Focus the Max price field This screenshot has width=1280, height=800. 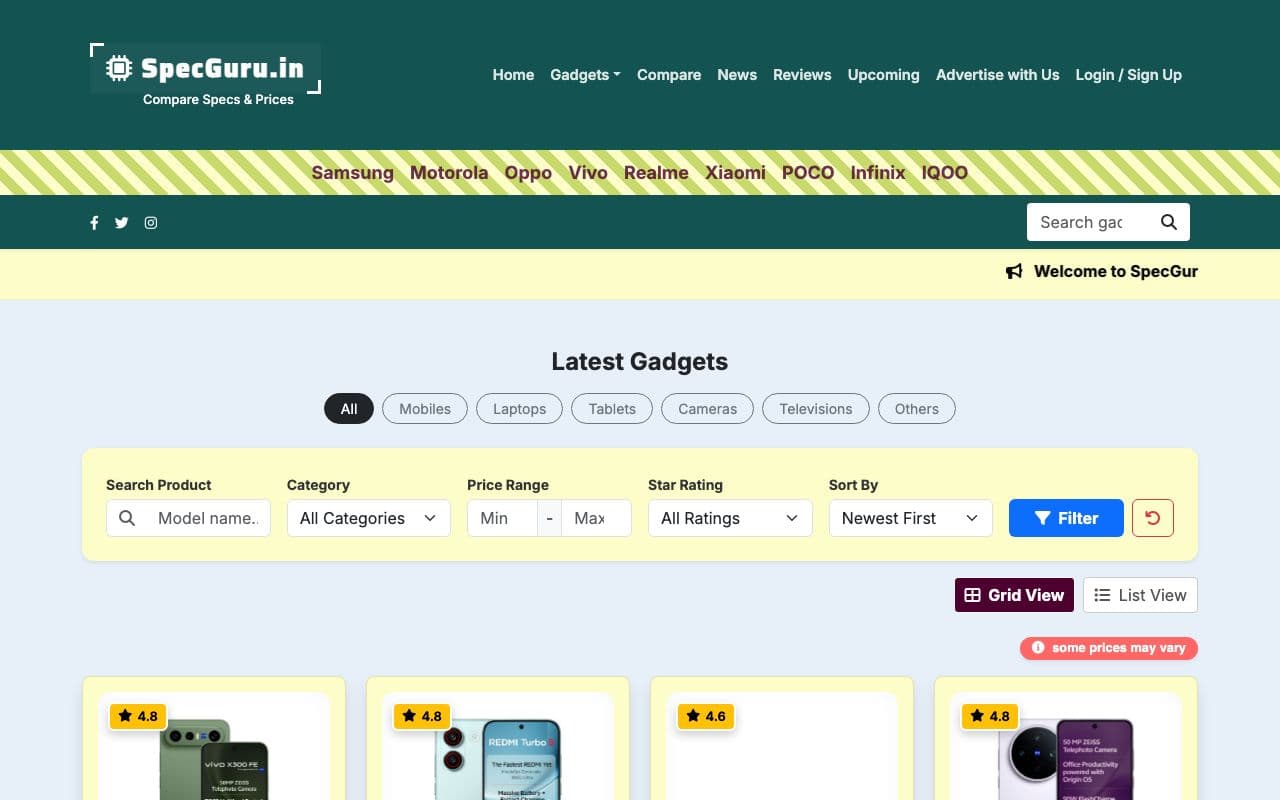pos(596,518)
